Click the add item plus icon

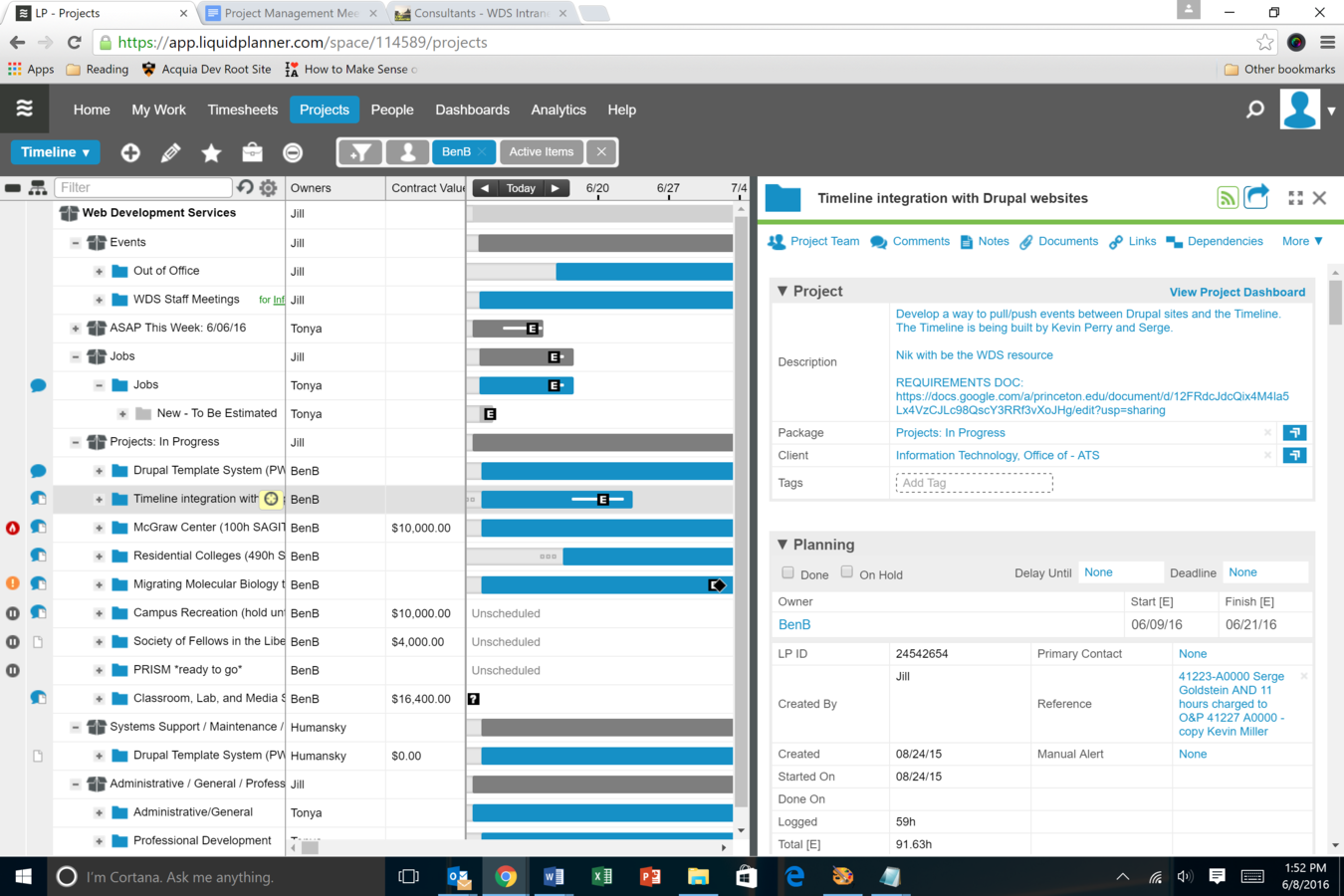click(130, 152)
